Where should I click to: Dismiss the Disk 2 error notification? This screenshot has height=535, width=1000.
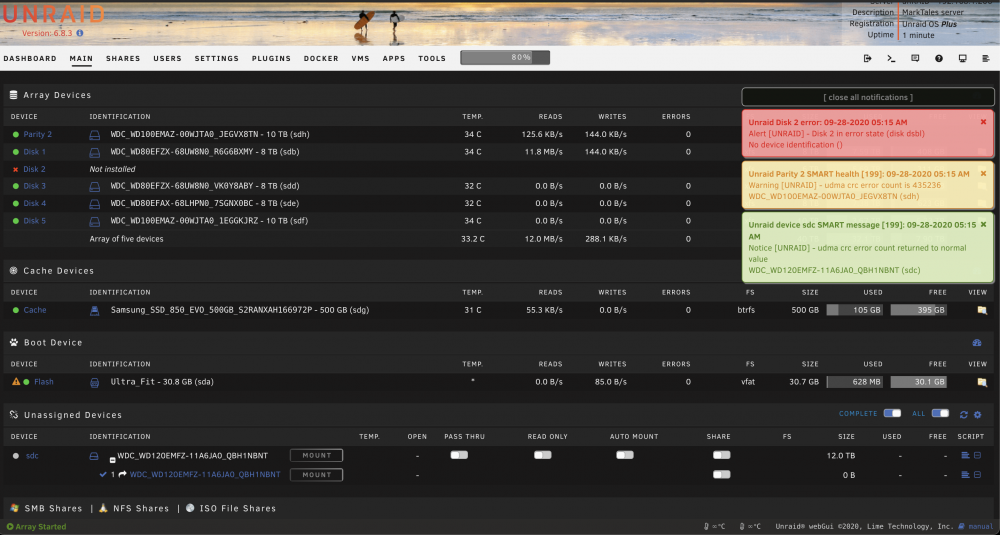click(x=983, y=122)
